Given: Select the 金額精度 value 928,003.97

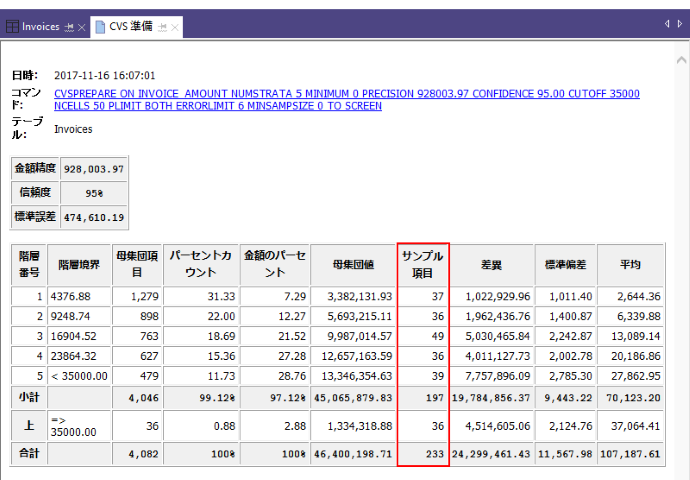Looking at the screenshot, I should point(93,169).
